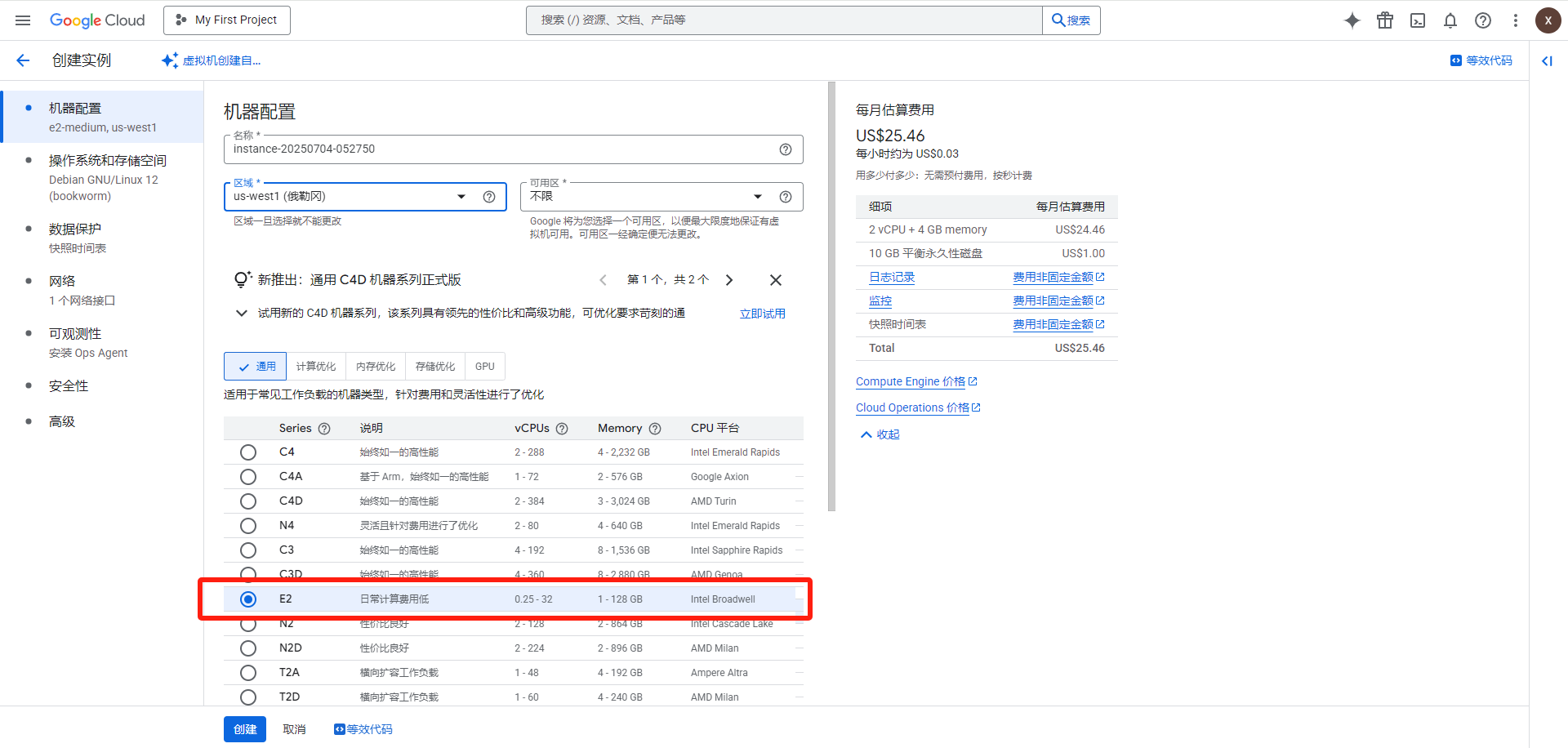Show help for the Memory column

coord(655,429)
